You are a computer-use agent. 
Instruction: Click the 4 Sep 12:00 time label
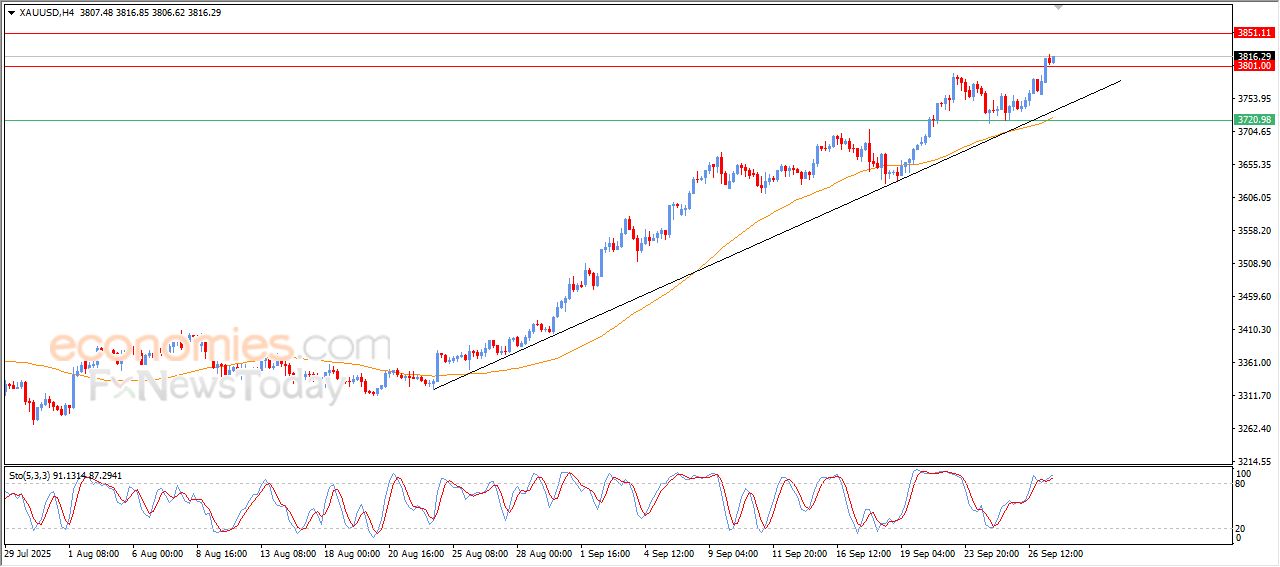tap(670, 552)
